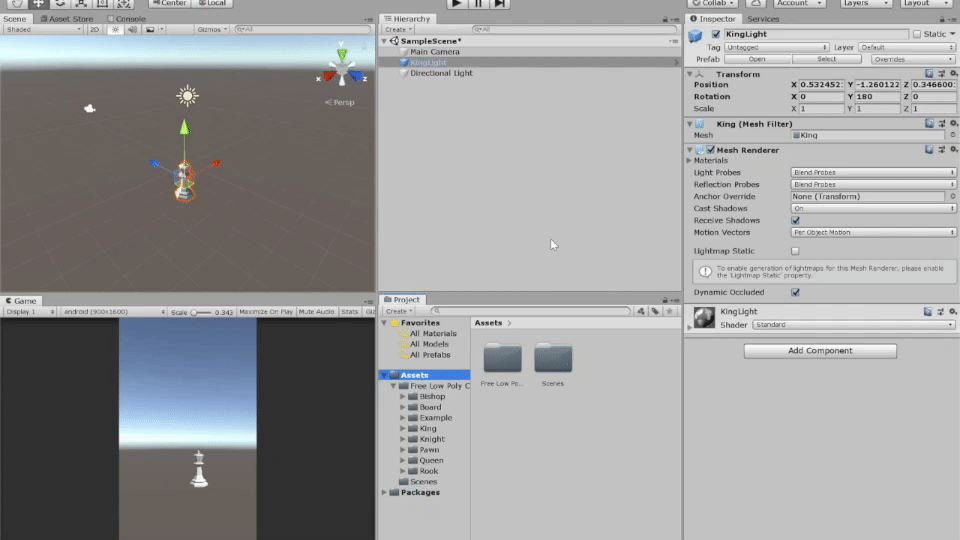Toggle scene audio speaker icon
960x540 pixels.
point(132,30)
